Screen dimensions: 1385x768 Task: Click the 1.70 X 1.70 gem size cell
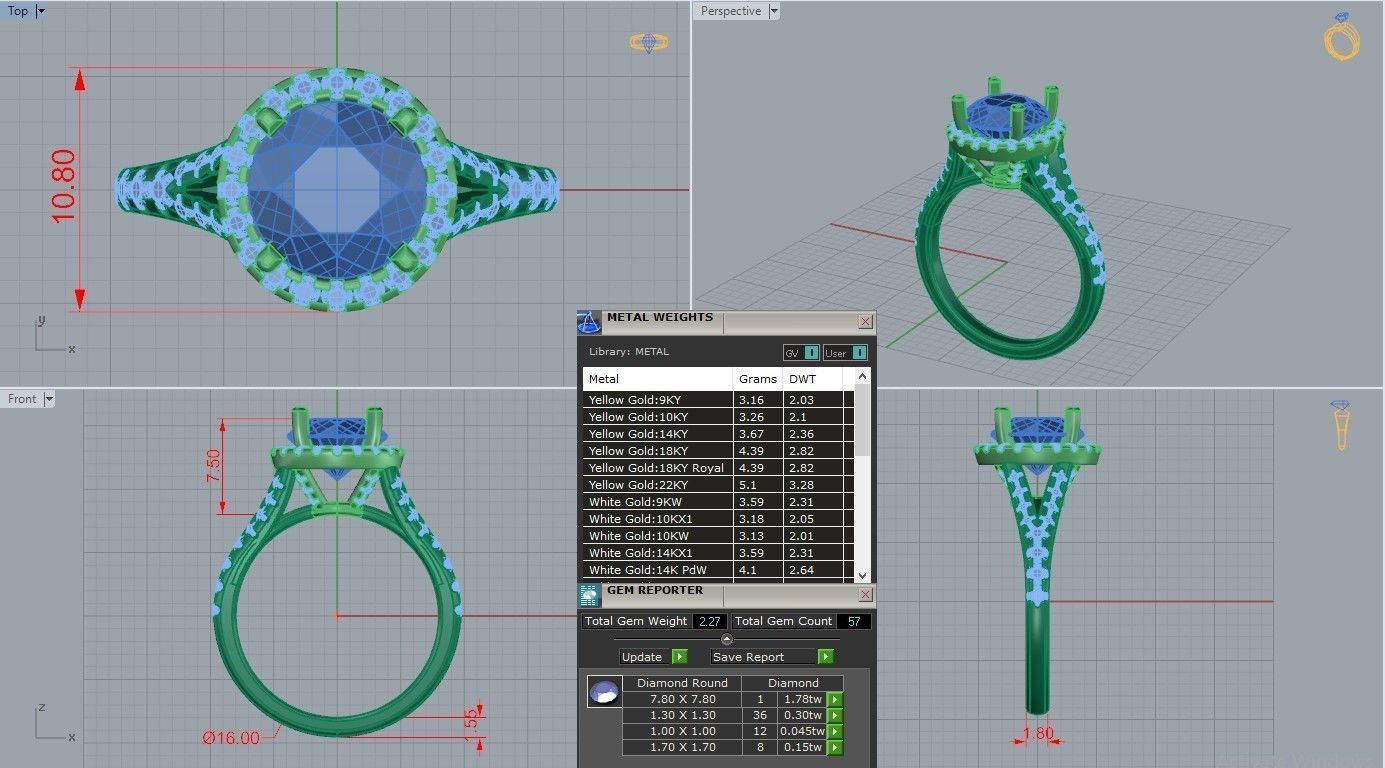pos(683,748)
